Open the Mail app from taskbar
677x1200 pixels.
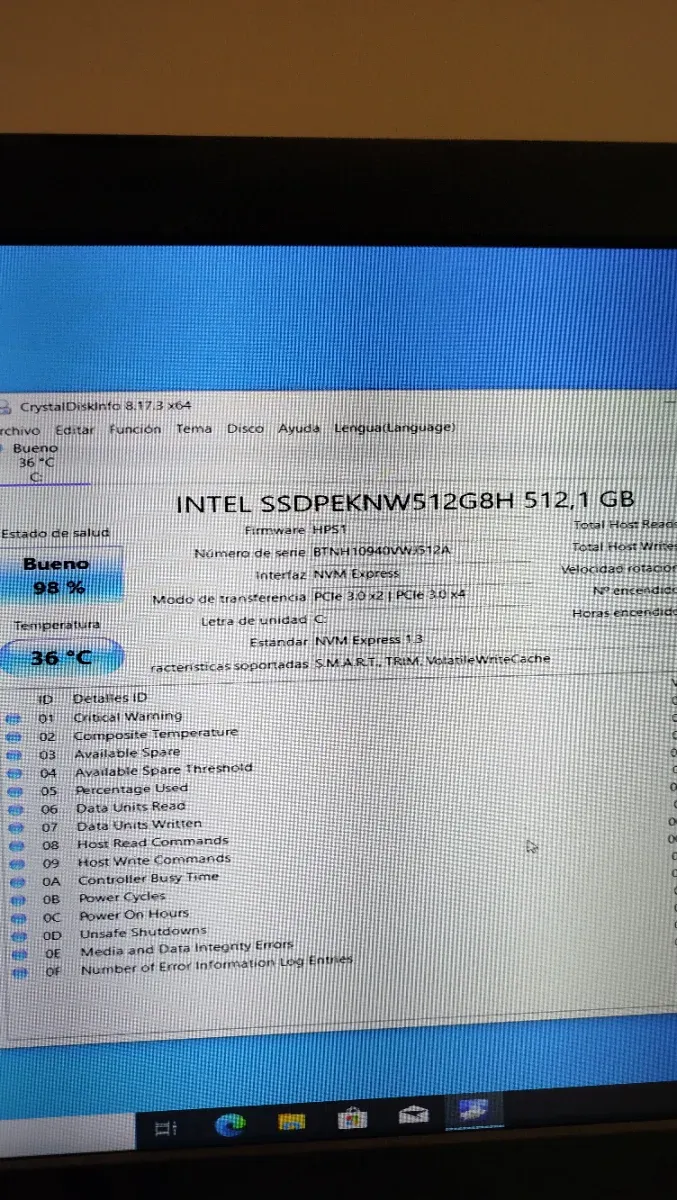413,1113
